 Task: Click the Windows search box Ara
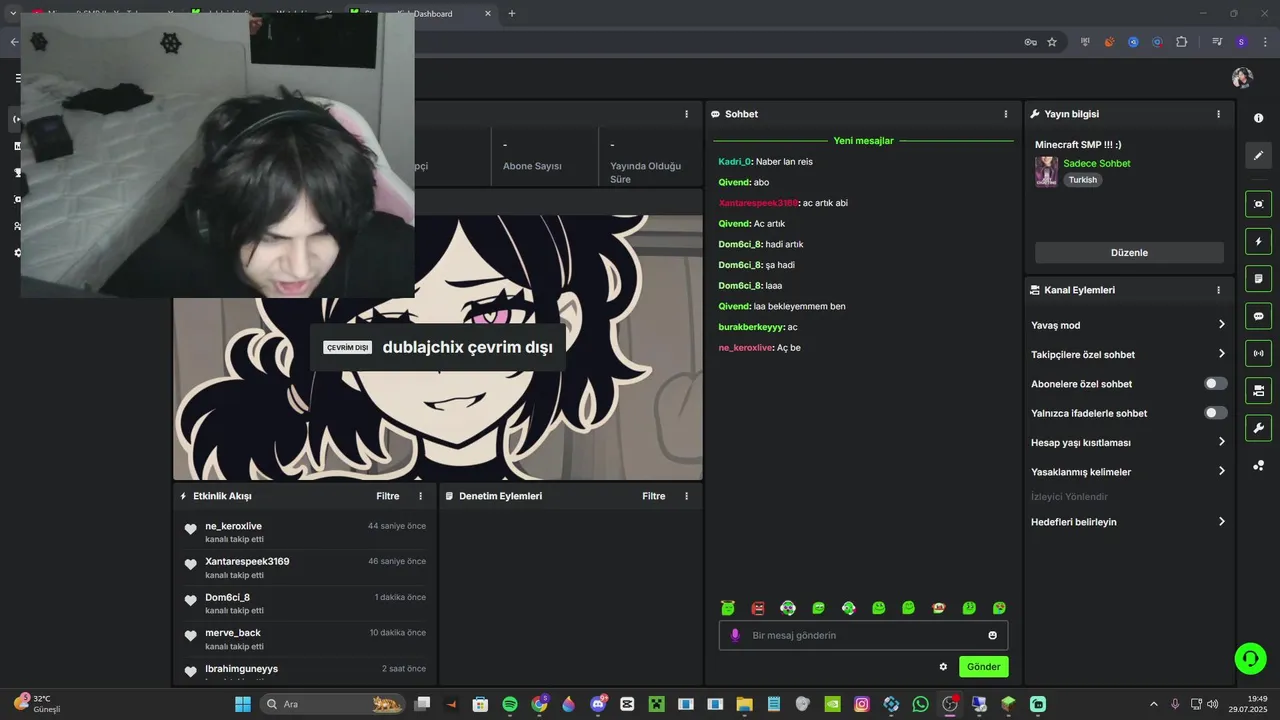(x=330, y=704)
